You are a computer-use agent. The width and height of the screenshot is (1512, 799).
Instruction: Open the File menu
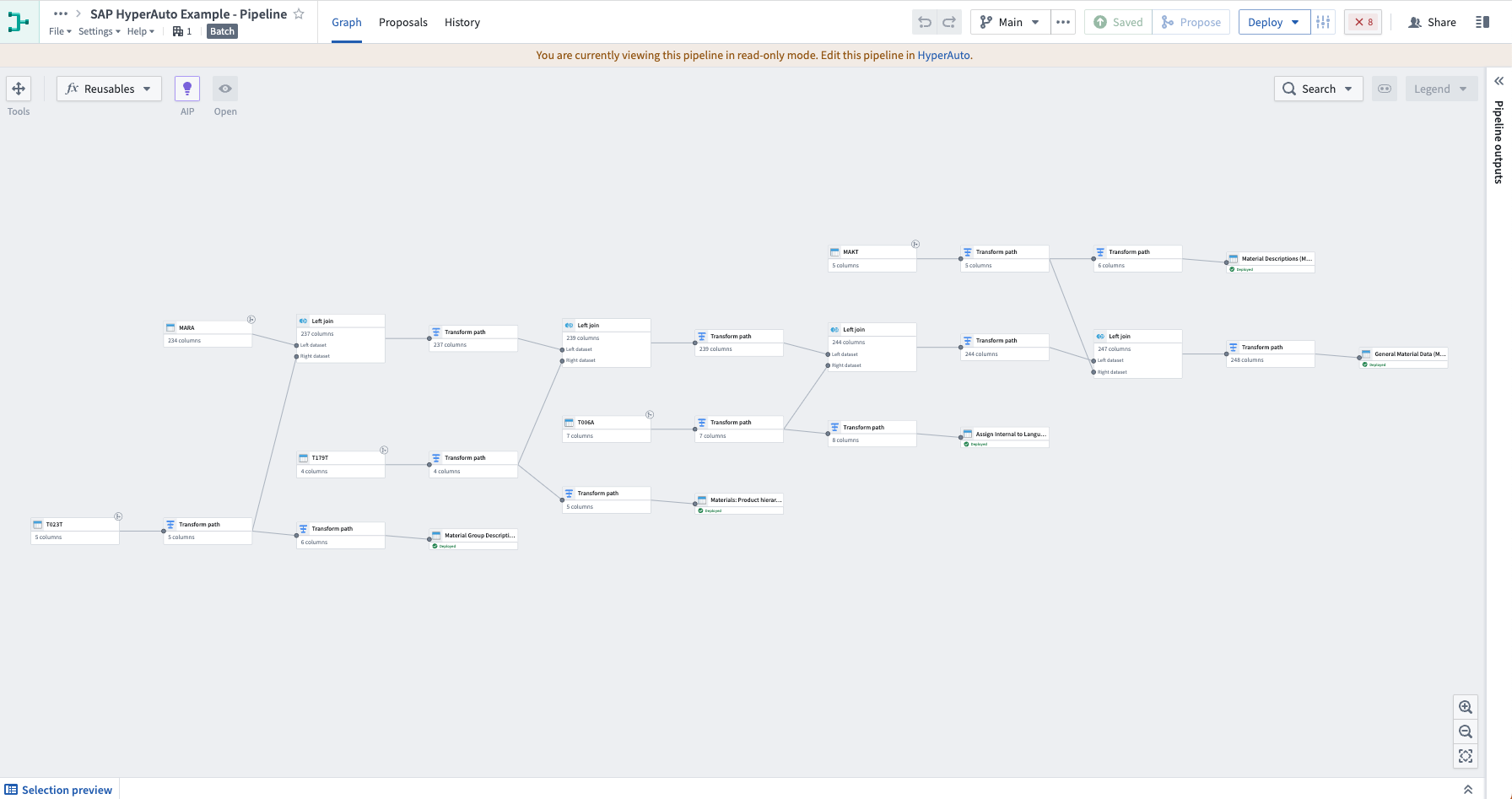60,31
